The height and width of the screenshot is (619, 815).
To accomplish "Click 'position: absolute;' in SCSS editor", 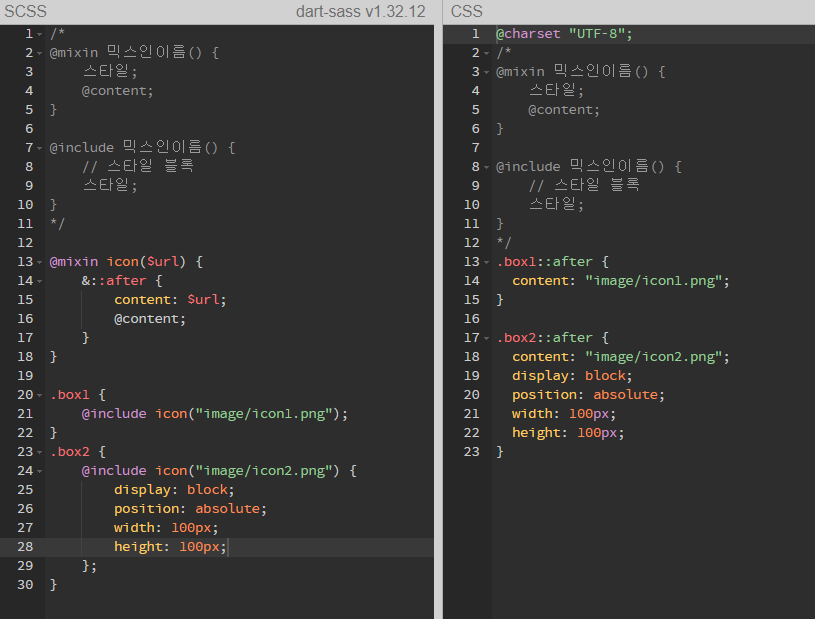I will point(190,509).
